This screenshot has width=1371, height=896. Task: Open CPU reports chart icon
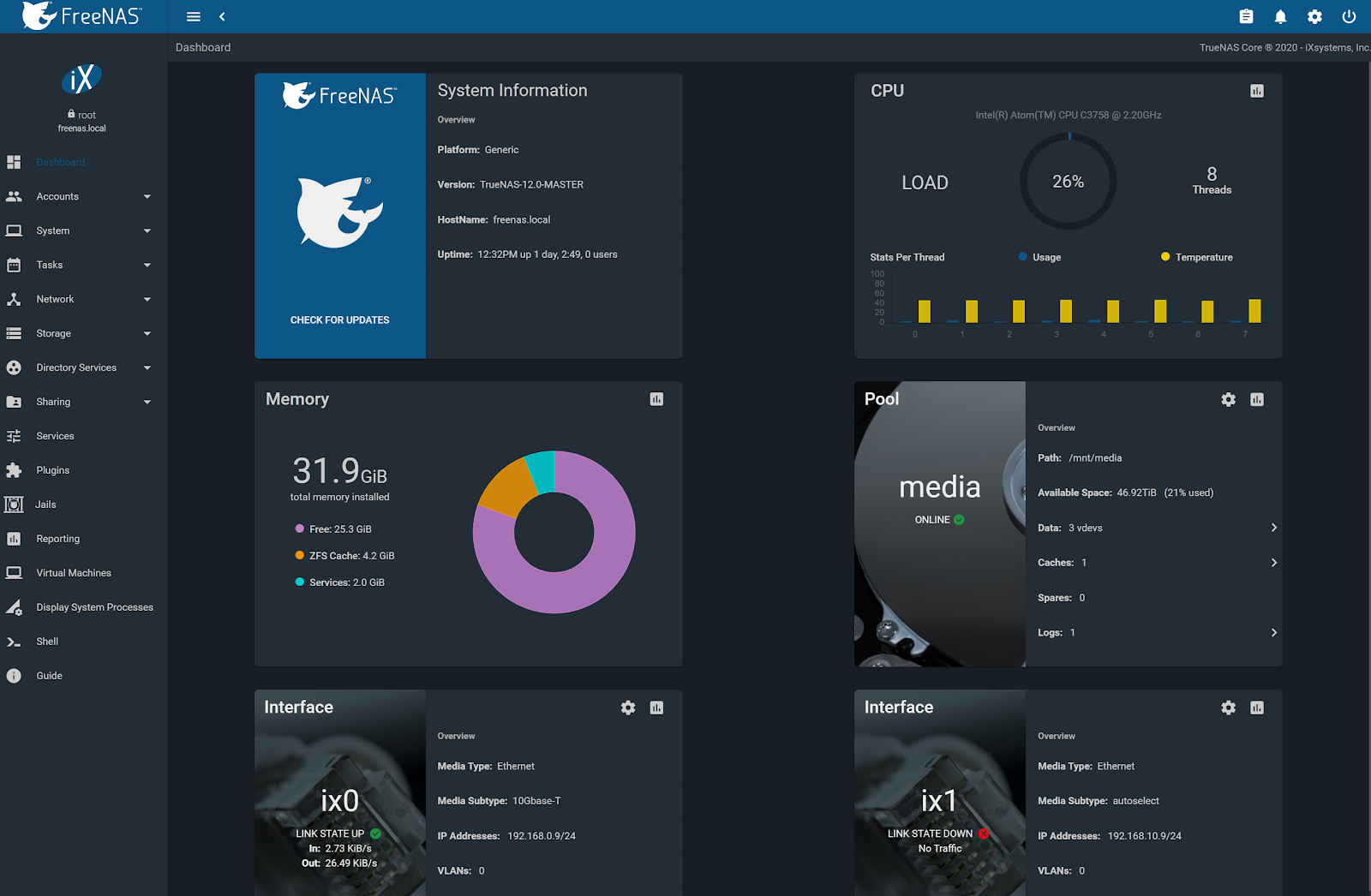click(x=1257, y=91)
